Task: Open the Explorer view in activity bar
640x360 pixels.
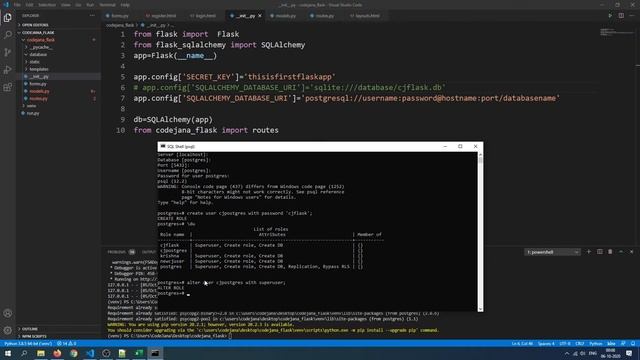Action: click(7, 18)
